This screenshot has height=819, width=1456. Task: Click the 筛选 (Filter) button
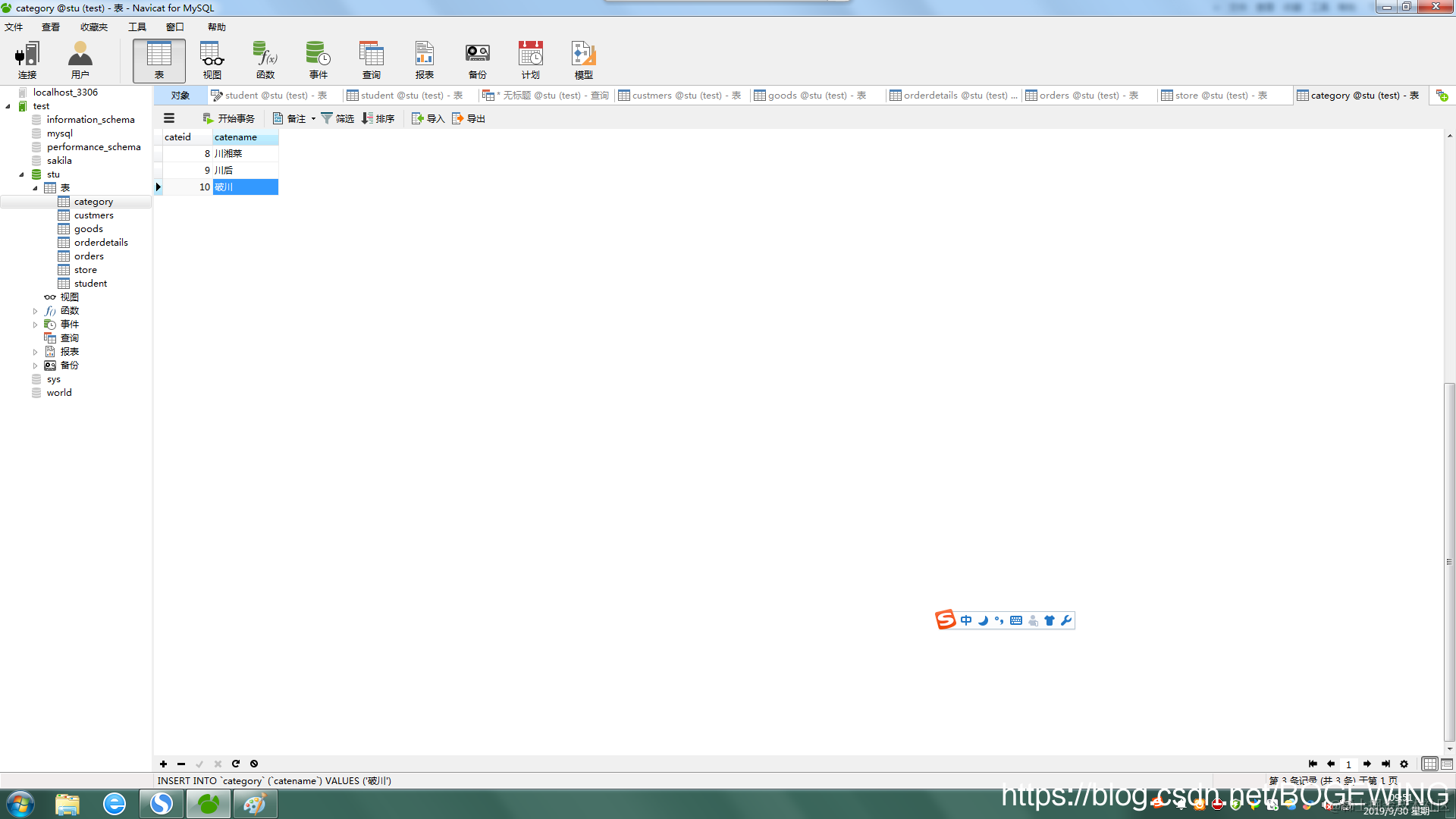[x=337, y=118]
